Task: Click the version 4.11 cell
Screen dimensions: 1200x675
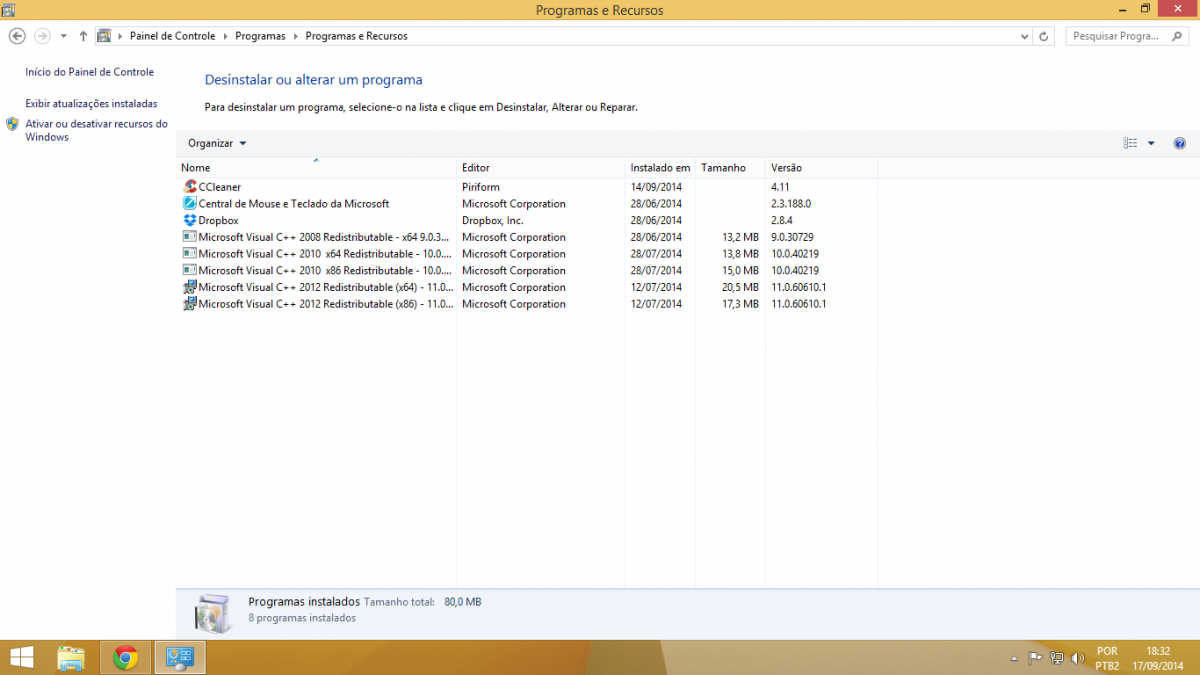Action: pos(781,187)
